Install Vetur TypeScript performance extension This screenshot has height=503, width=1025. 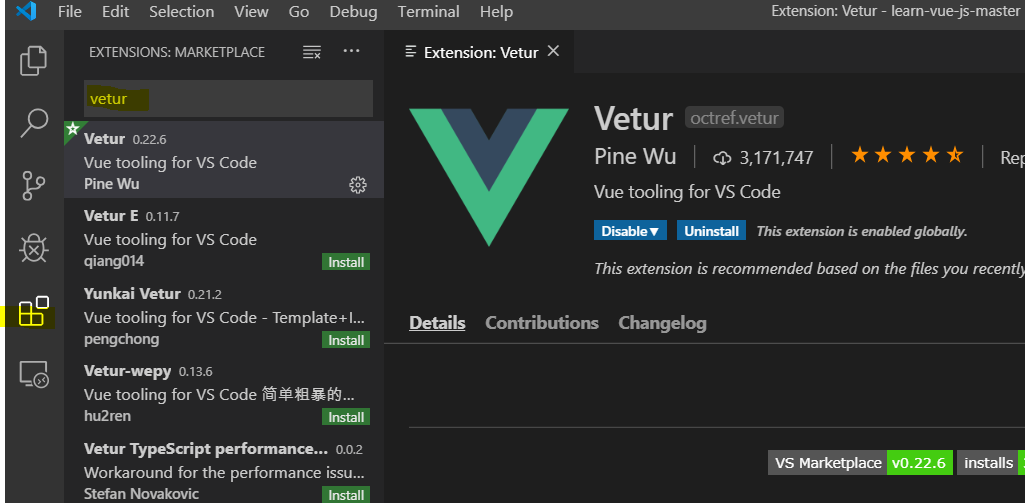pos(346,494)
